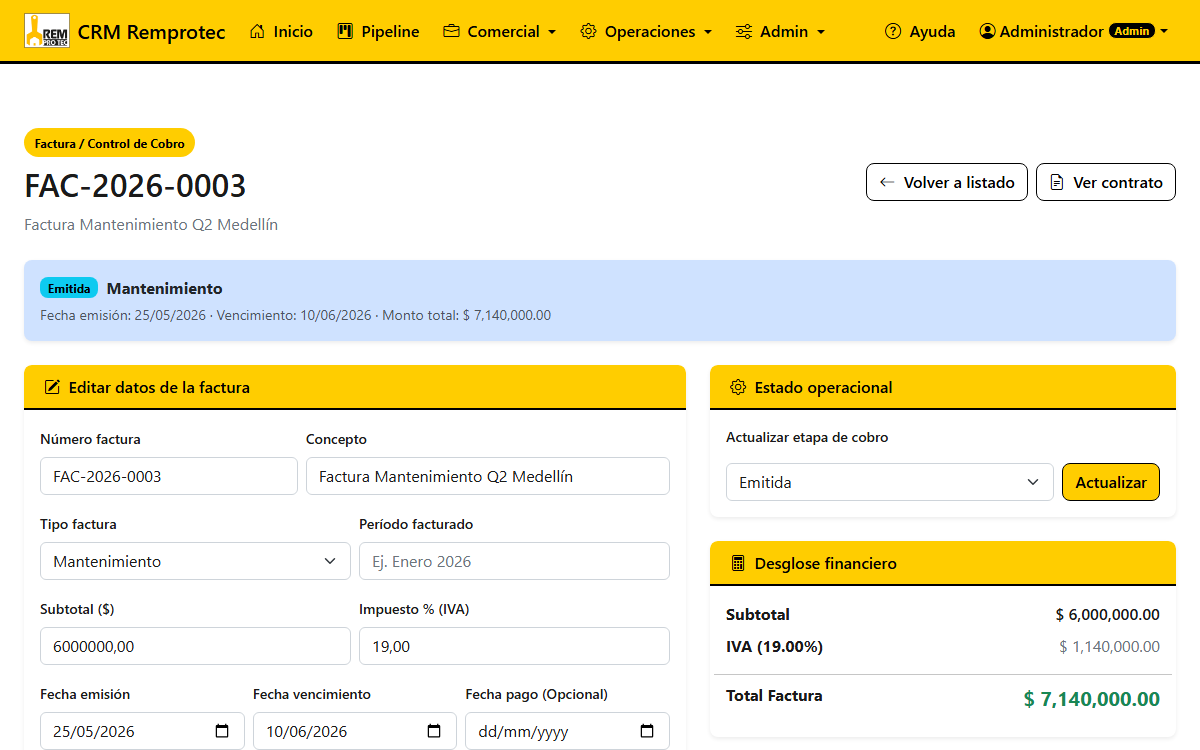Open calendar picker for Fecha pago

647,731
